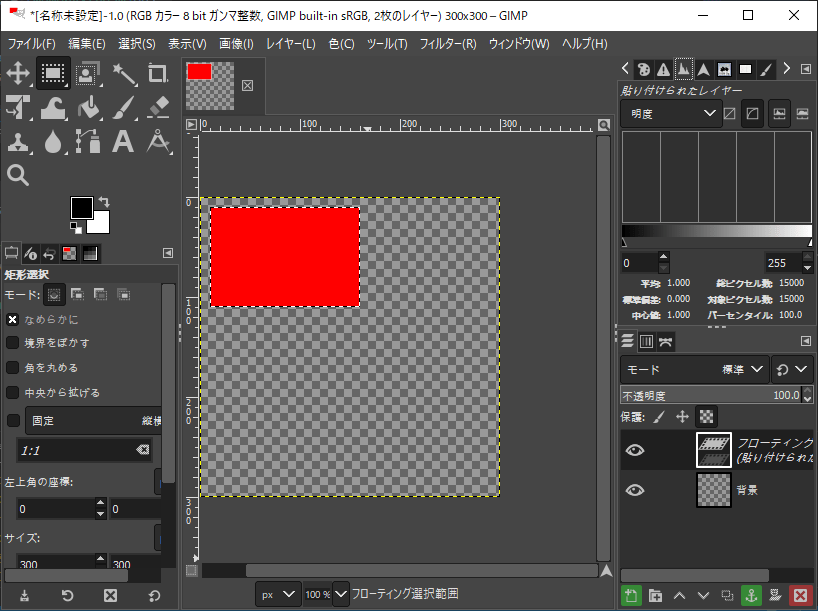The image size is (818, 611).
Task: Check the 角を丸める option
Action: [12, 369]
